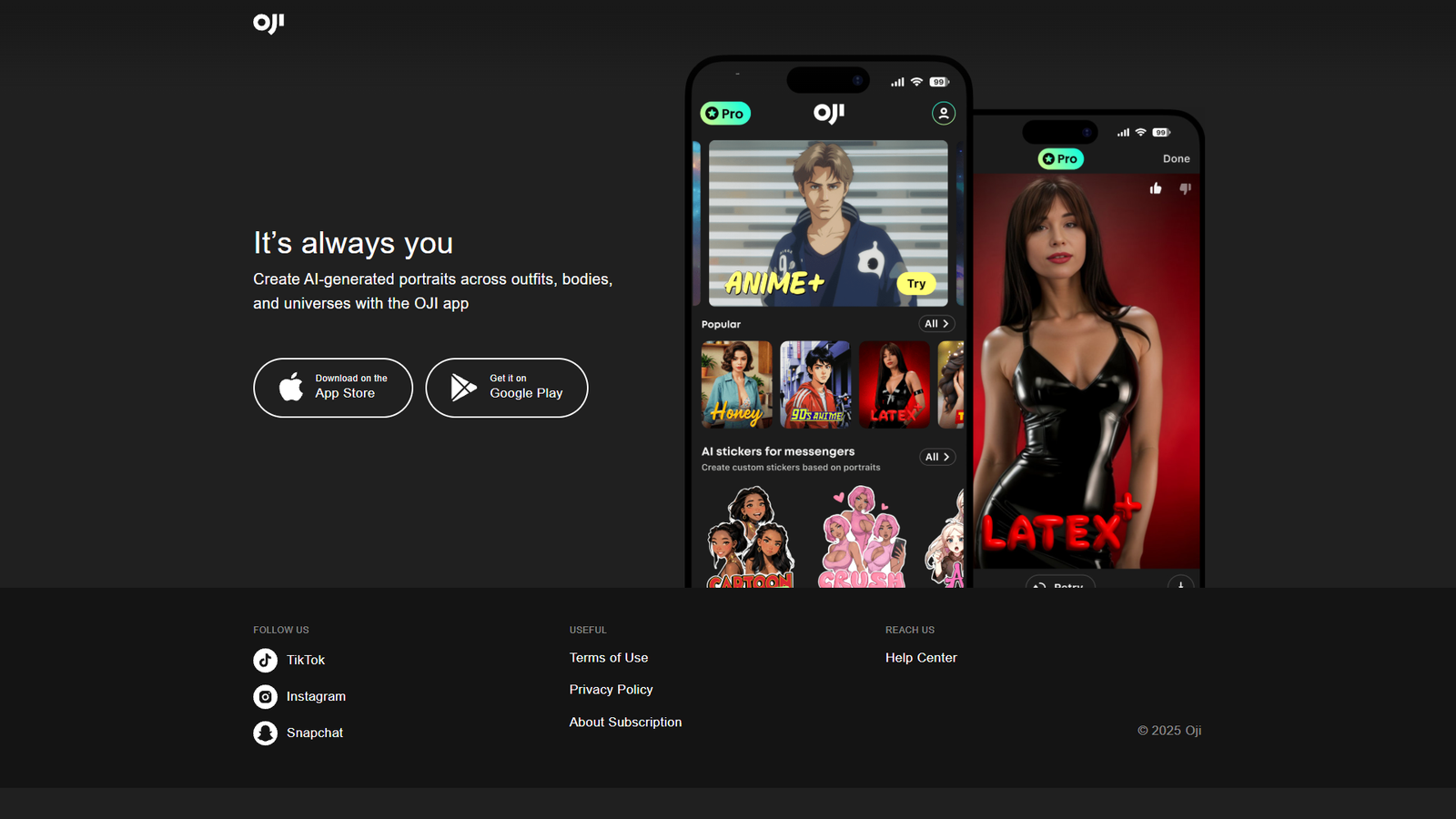Download OJI from the App Store
1456x819 pixels.
click(x=333, y=388)
